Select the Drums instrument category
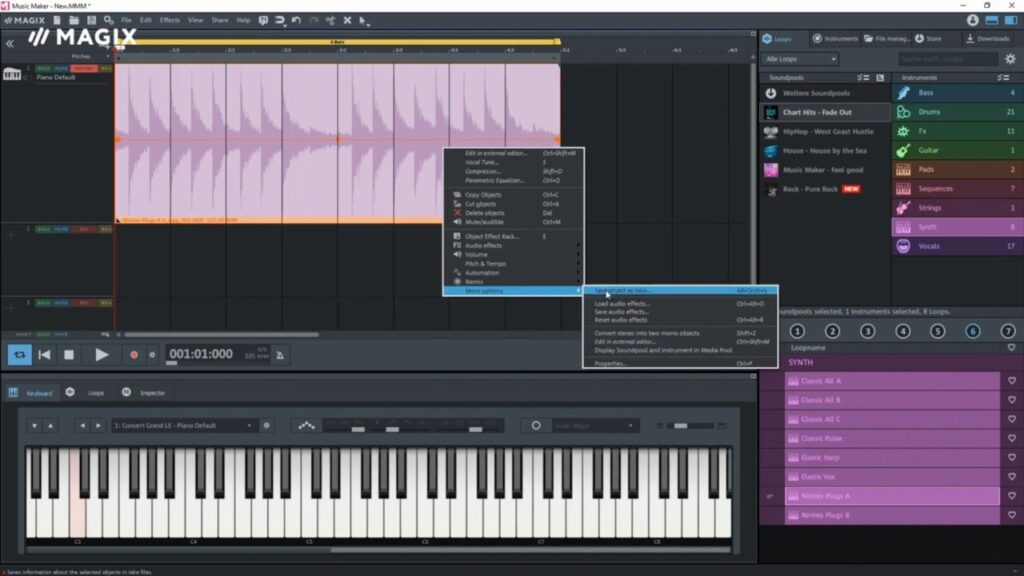Viewport: 1024px width, 576px height. pyautogui.click(x=955, y=112)
